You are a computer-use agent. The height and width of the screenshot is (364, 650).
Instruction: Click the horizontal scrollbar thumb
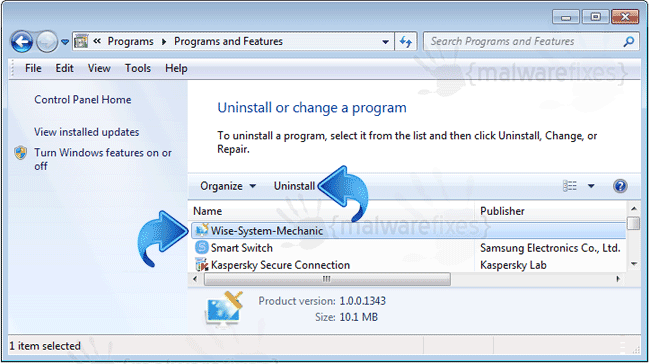327,279
